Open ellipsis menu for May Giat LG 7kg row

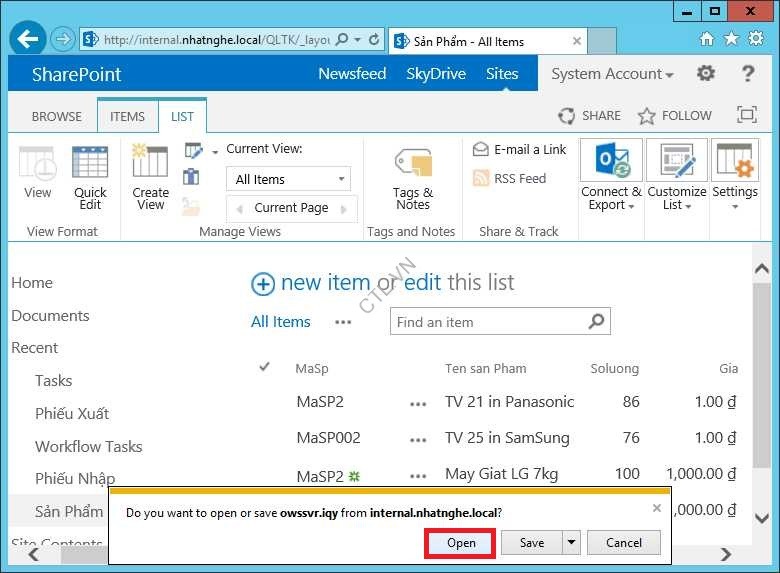[x=418, y=476]
